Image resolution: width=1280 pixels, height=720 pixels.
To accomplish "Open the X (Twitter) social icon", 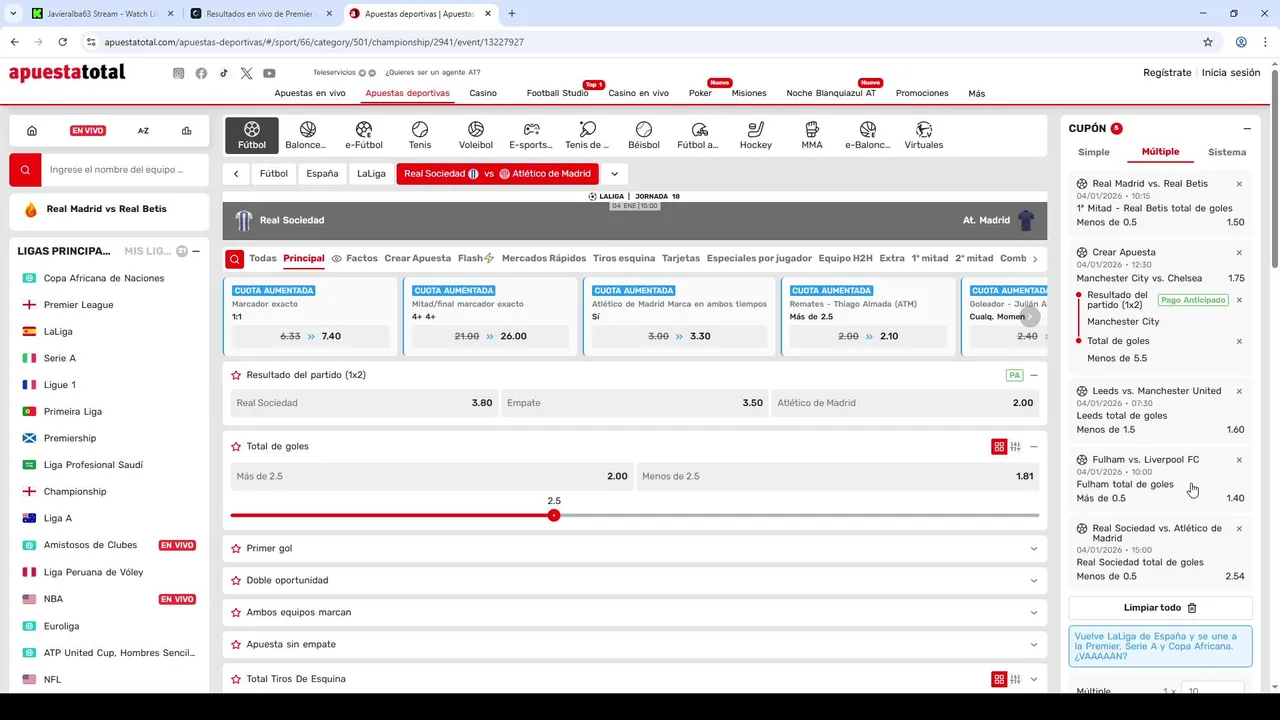I will pos(247,73).
